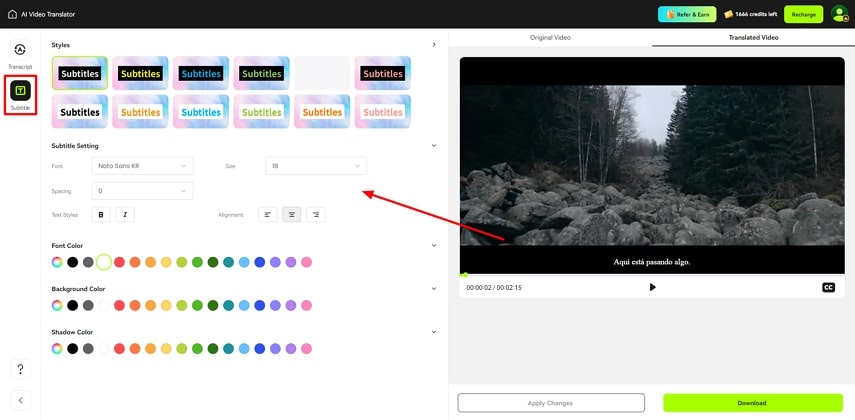Select the blank empty style thumbnail
The height and width of the screenshot is (420, 855).
tap(322, 73)
